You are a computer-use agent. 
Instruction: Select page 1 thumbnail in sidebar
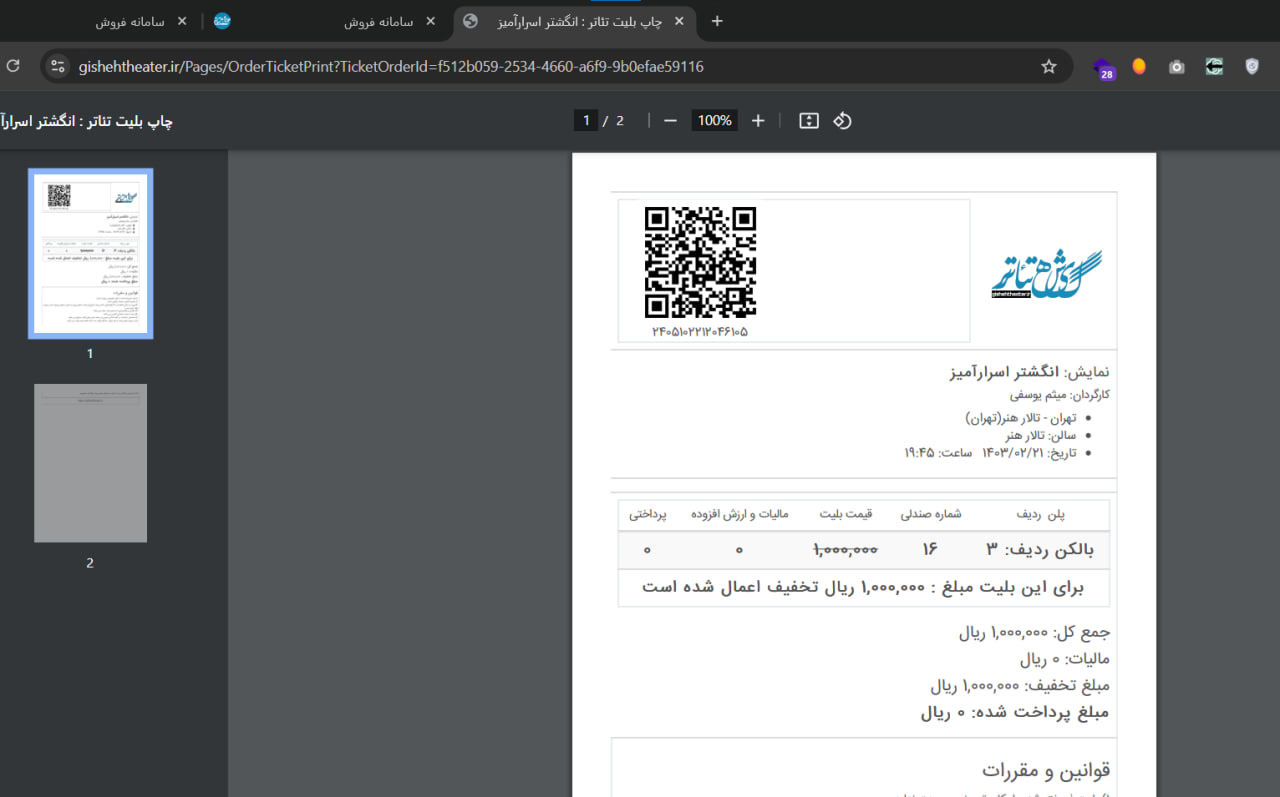tap(90, 254)
